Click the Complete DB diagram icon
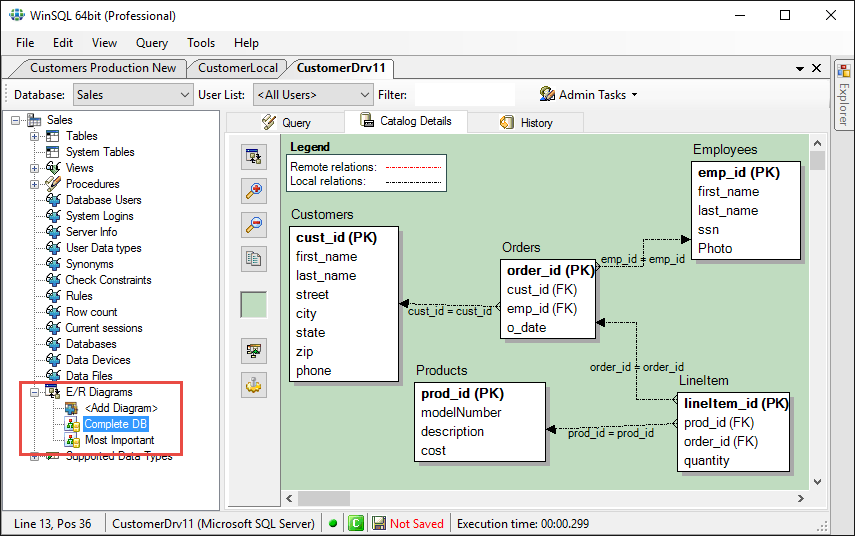 pos(72,424)
